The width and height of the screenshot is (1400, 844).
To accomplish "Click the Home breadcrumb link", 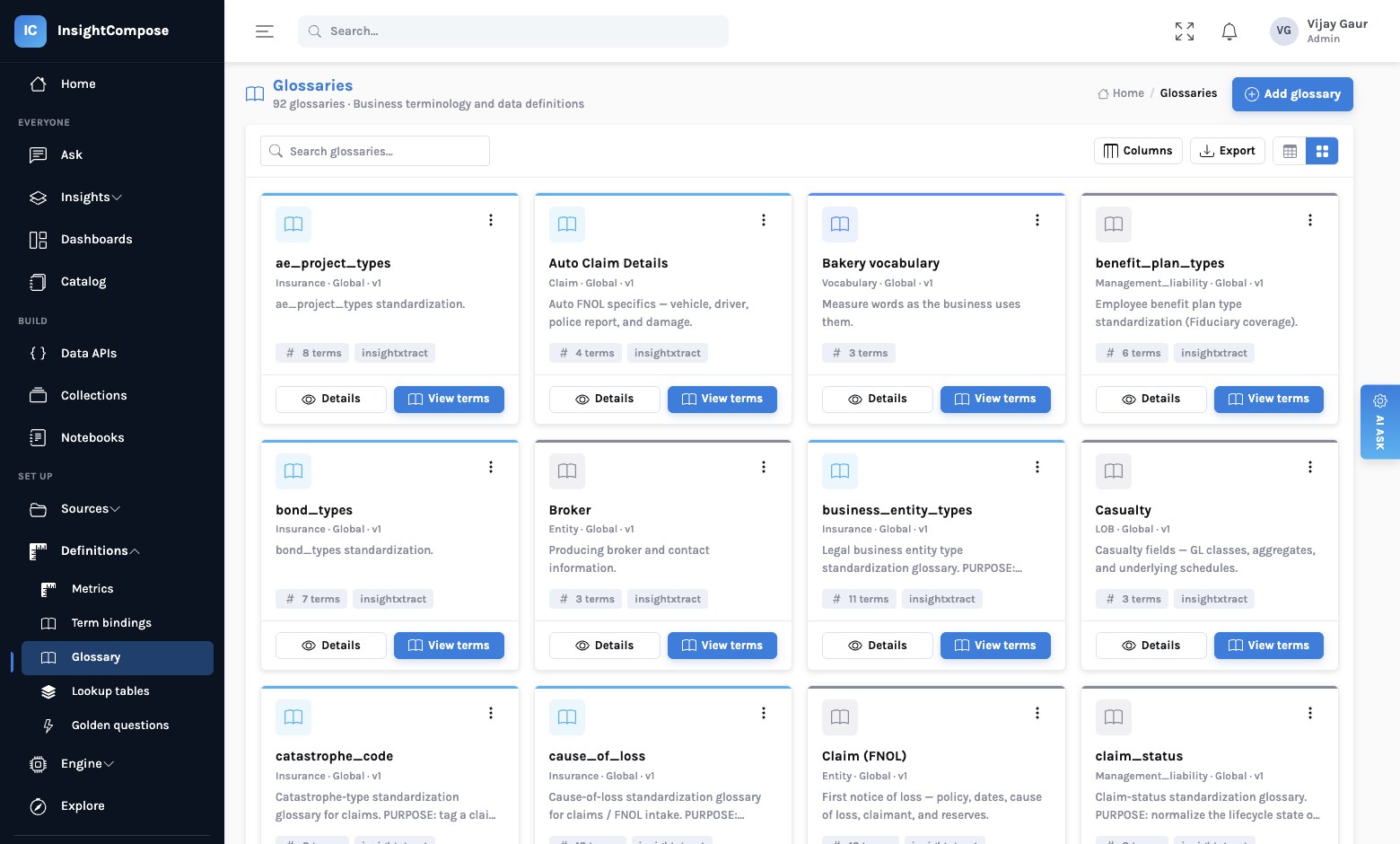I will point(1121,93).
